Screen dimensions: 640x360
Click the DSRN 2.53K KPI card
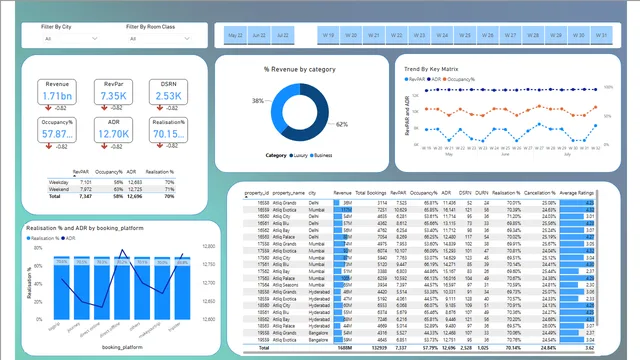[x=169, y=92]
